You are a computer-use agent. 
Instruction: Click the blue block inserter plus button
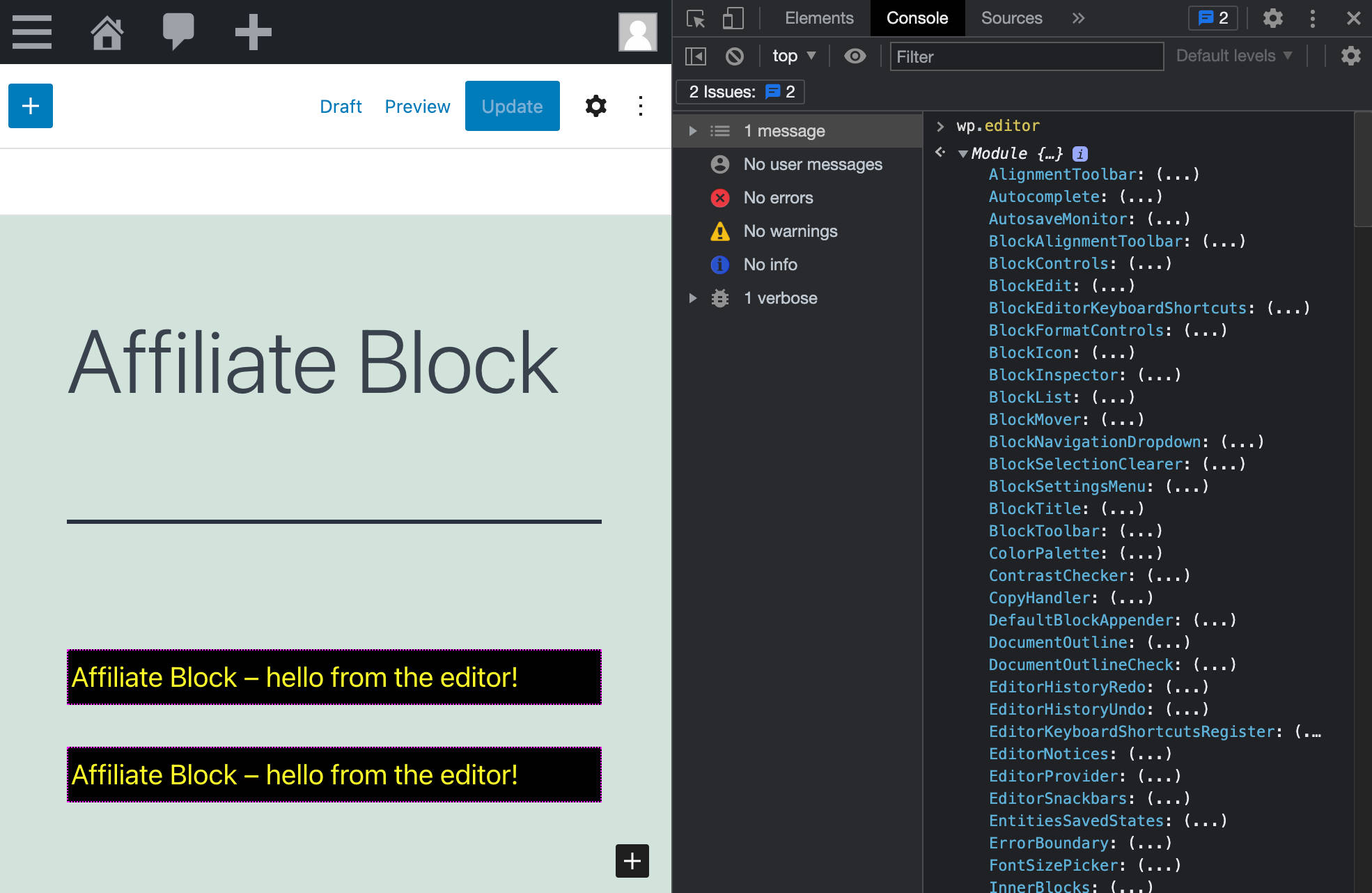coord(31,106)
